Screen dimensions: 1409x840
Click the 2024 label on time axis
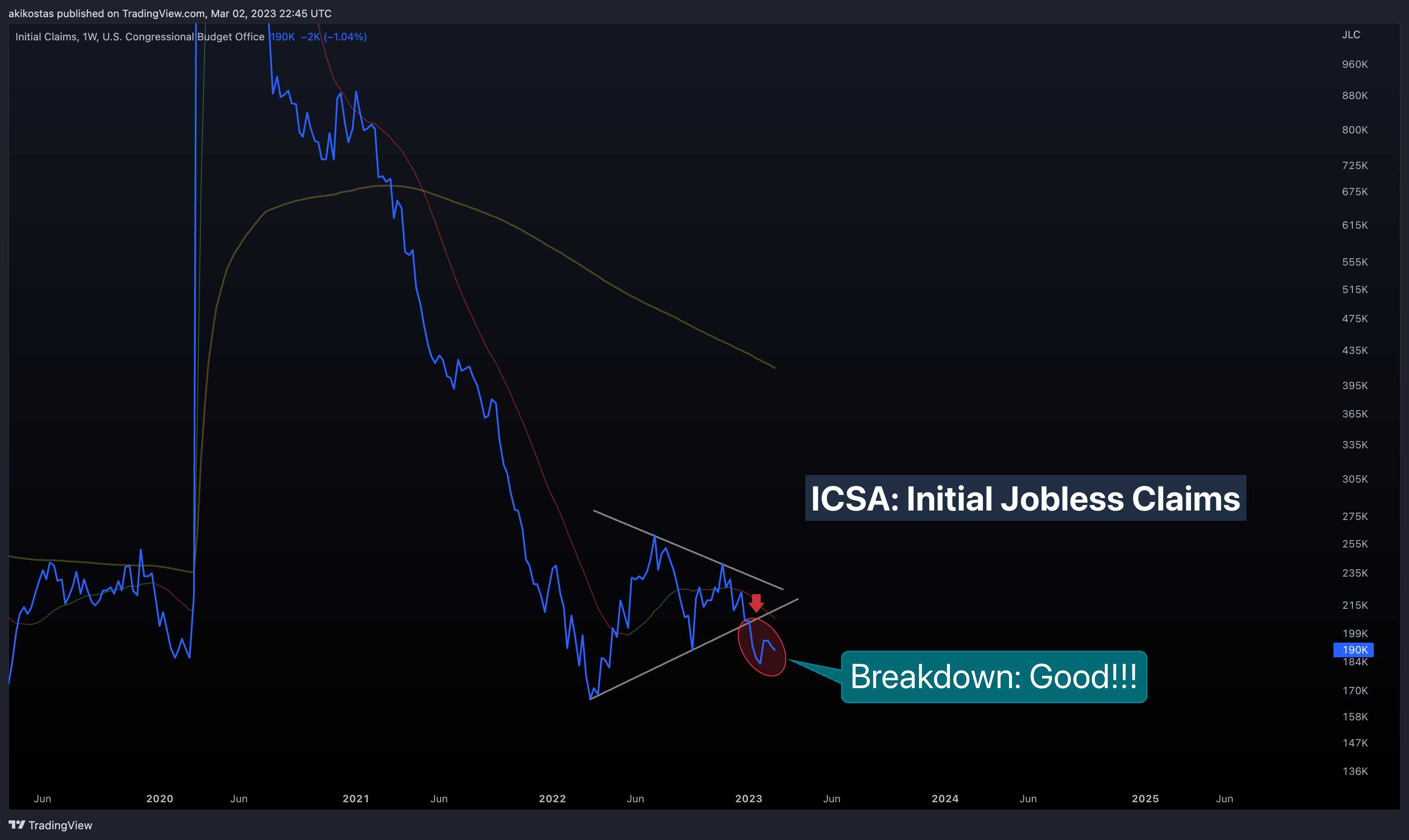pyautogui.click(x=945, y=799)
